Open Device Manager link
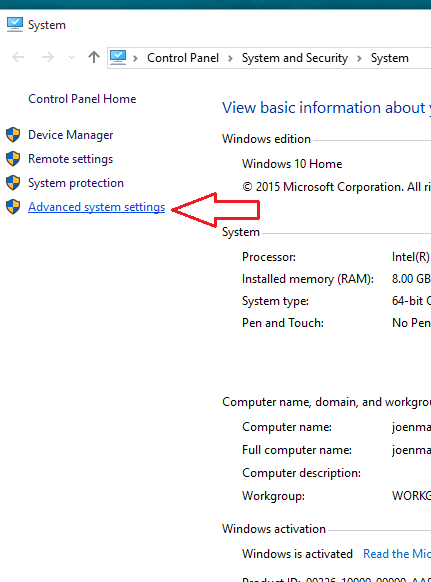431x582 pixels. (x=71, y=135)
